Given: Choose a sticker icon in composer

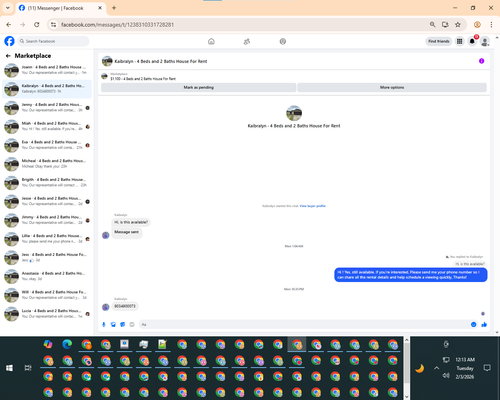Looking at the screenshot, I should click(123, 324).
